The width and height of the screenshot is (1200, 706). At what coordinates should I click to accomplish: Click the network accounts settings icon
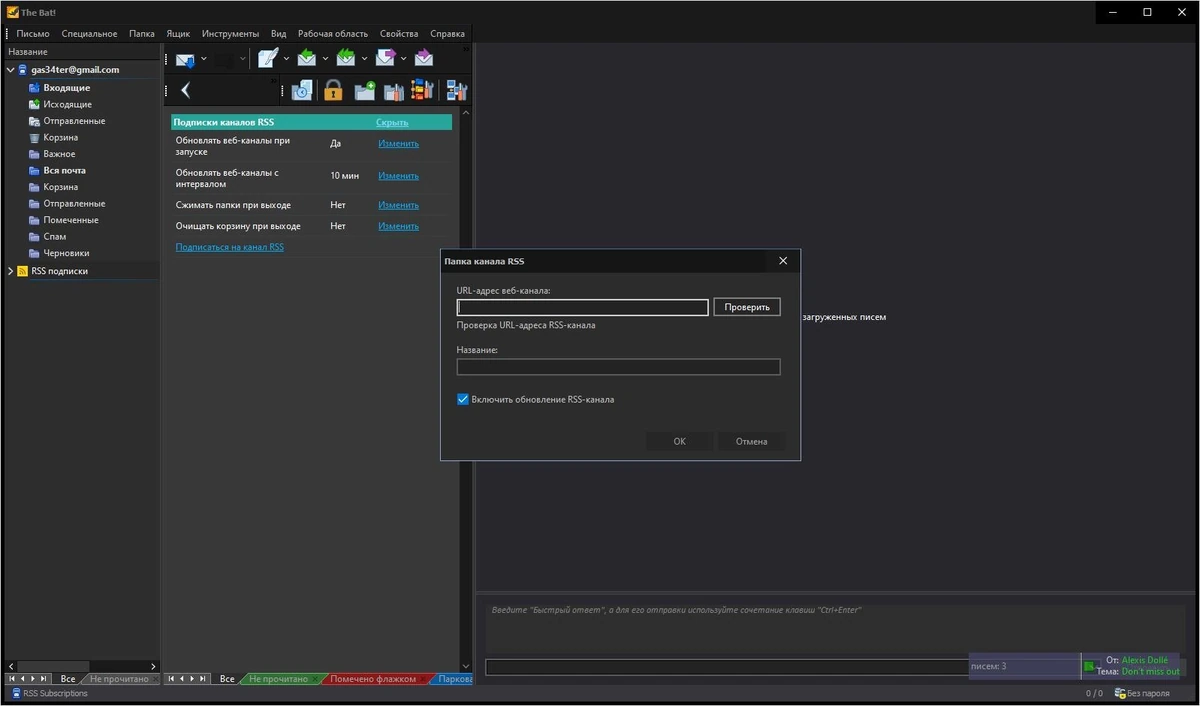click(x=456, y=91)
